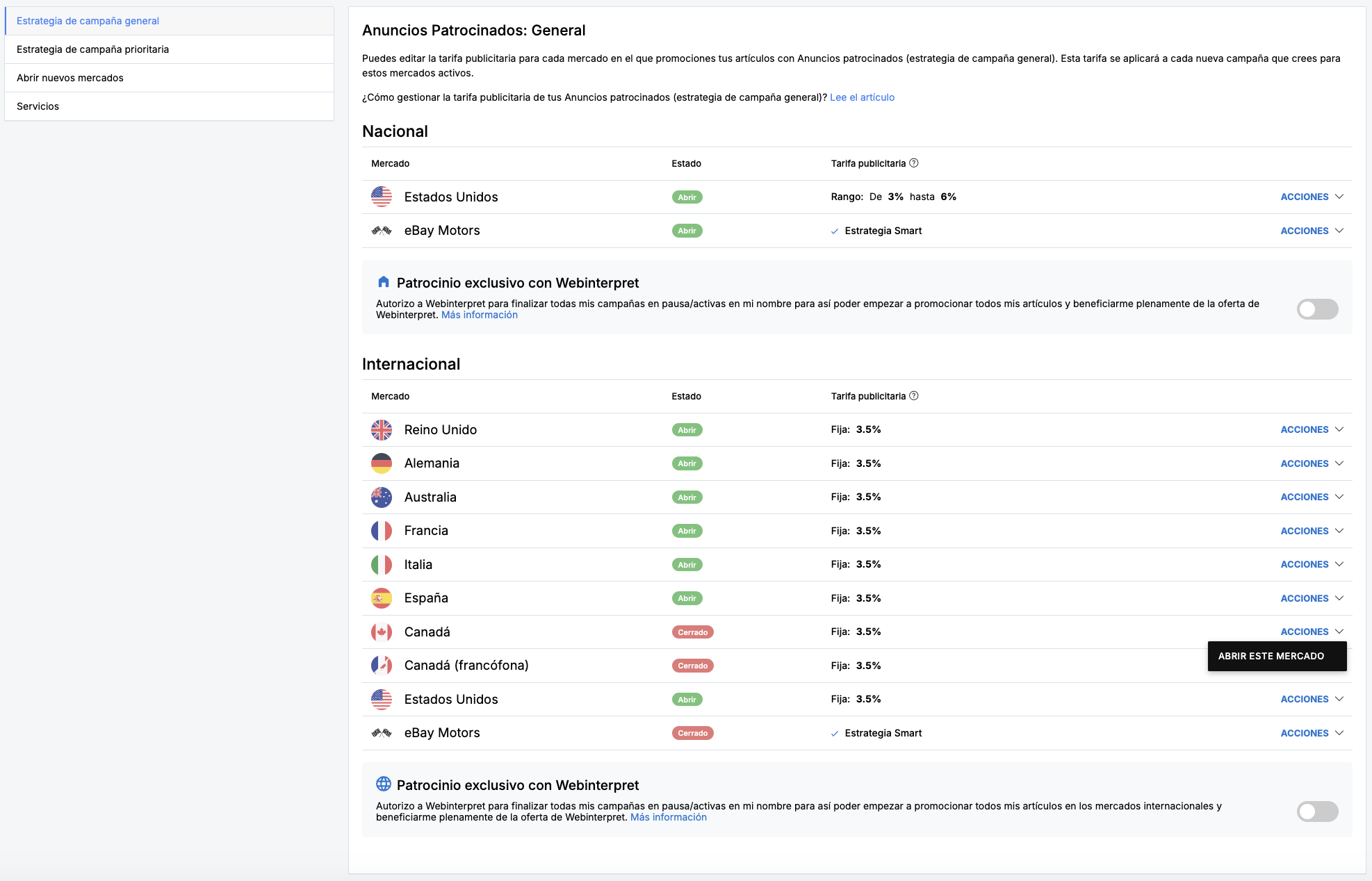Click the Australia flag icon
This screenshot has width=1372, height=881.
[382, 497]
